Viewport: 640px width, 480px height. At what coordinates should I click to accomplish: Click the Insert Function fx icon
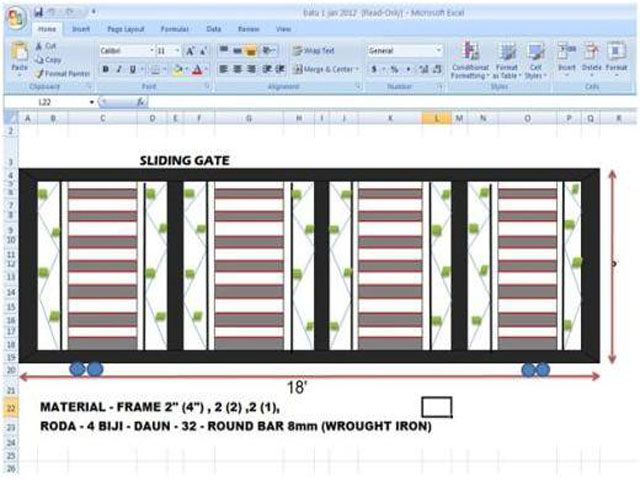[x=139, y=102]
